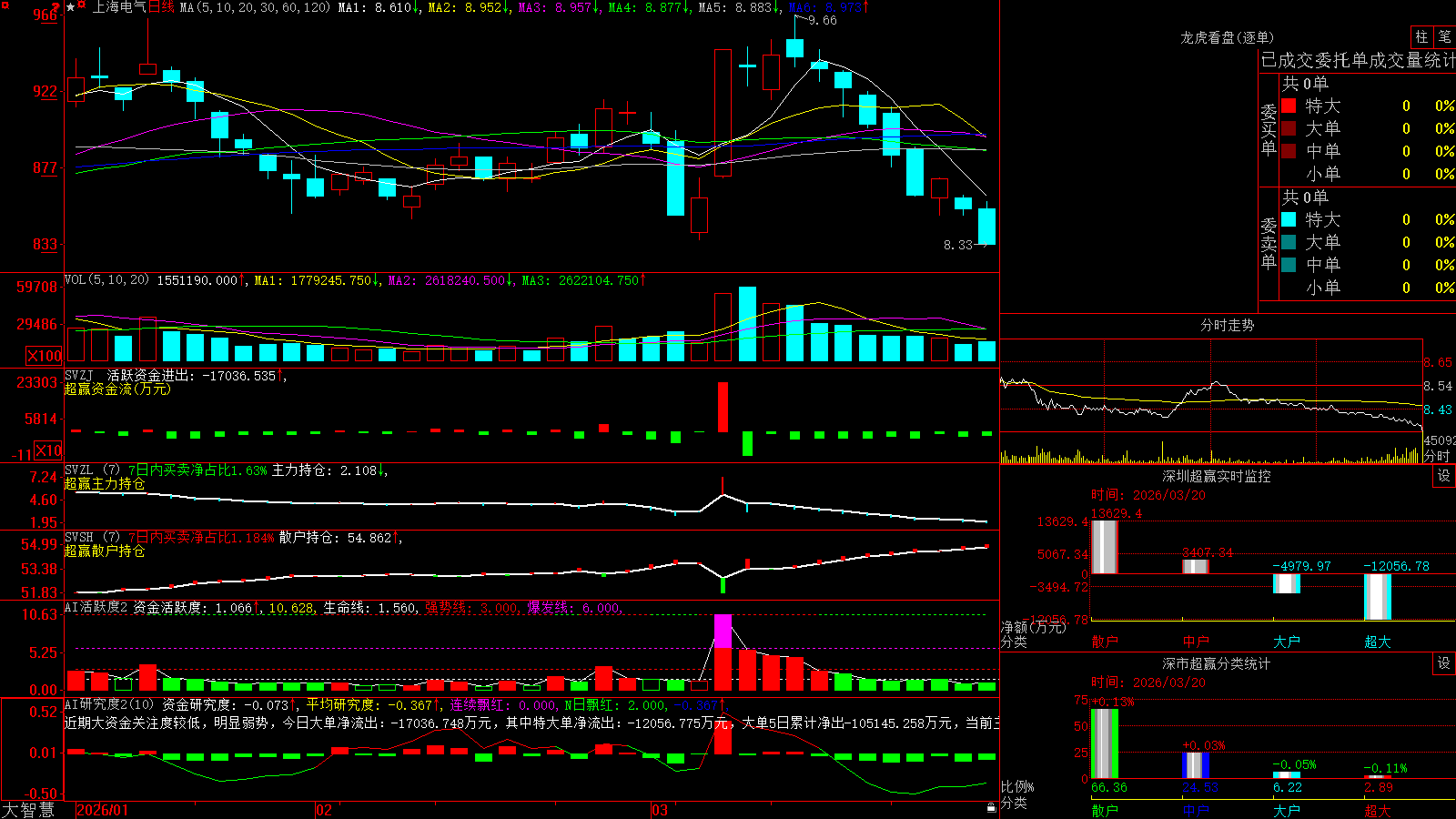The height and width of the screenshot is (819, 1456).
Task: Click the AI活跃度2 indicator name
Action: coord(96,608)
